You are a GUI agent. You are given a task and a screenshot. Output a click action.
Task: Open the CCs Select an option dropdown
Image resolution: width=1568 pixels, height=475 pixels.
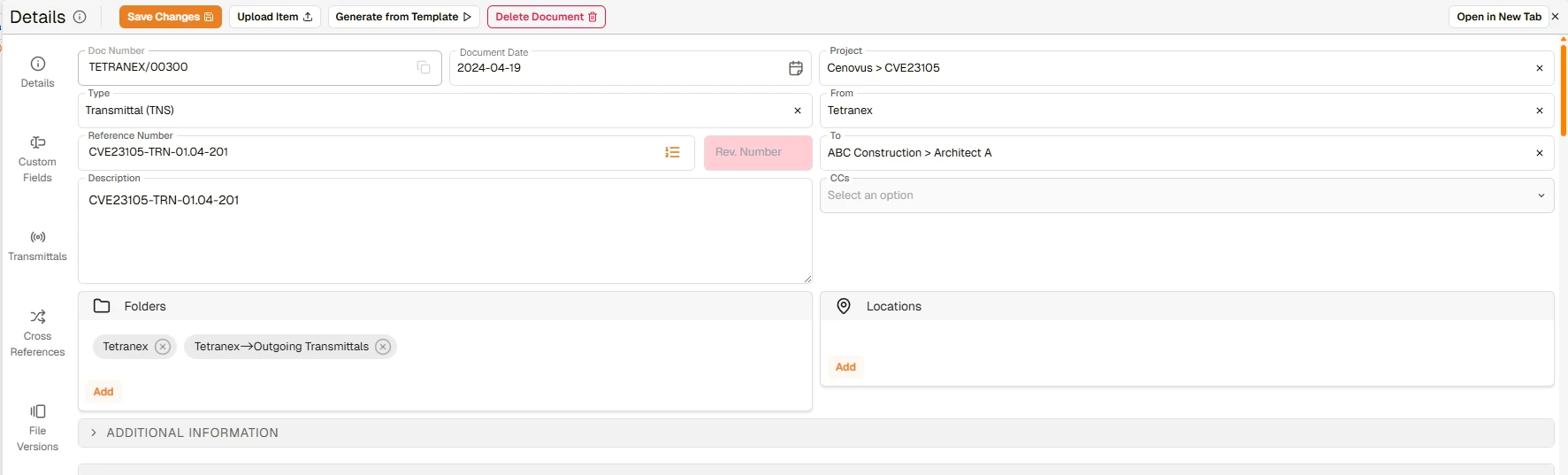(x=1187, y=195)
